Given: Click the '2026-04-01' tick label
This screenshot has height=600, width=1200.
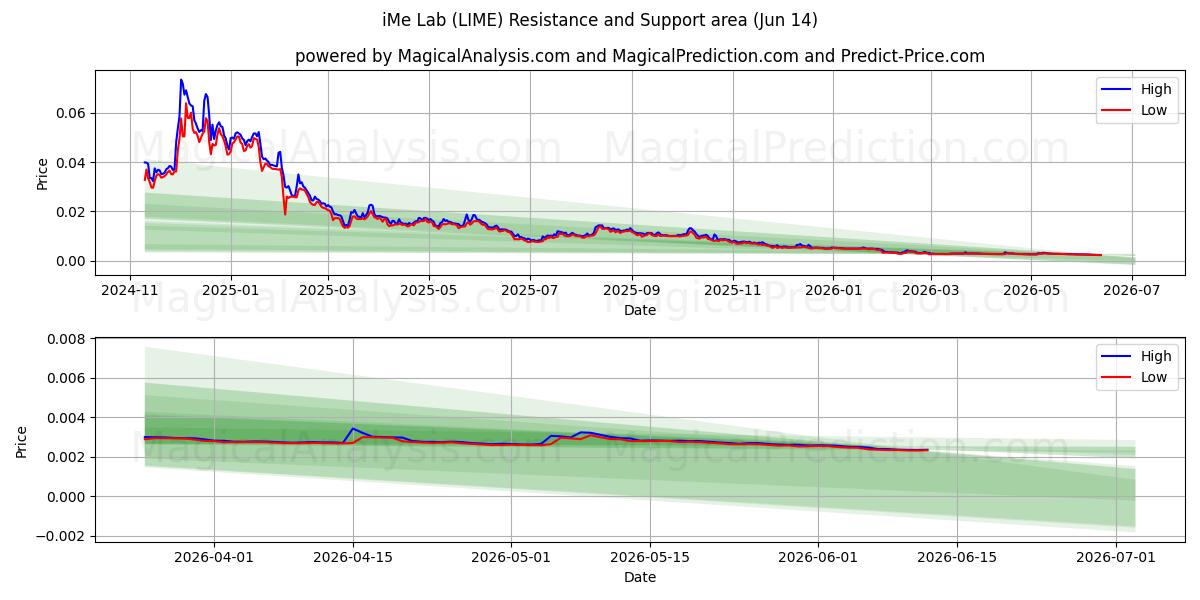Looking at the screenshot, I should tap(214, 557).
